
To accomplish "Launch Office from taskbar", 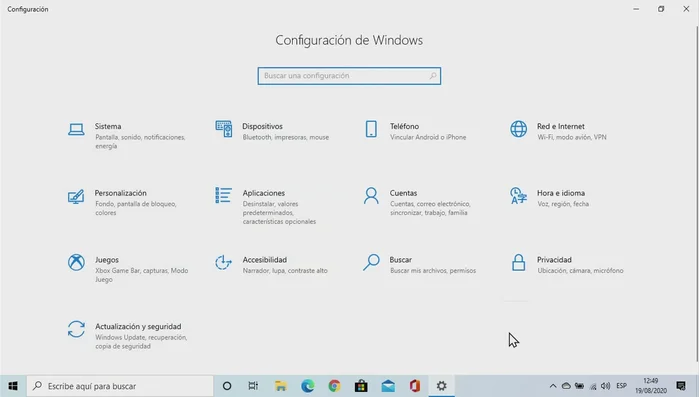I will click(x=415, y=386).
